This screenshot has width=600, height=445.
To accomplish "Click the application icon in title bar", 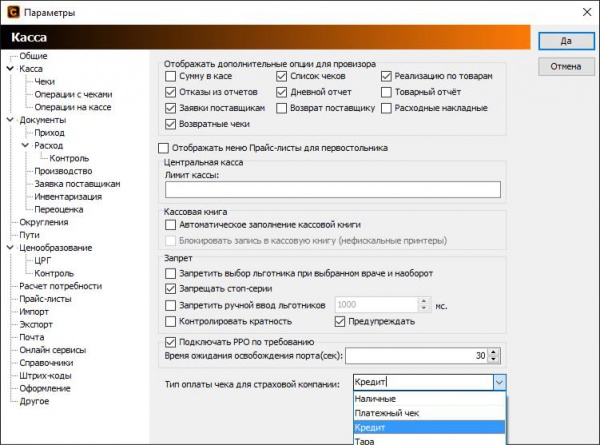I will [12, 12].
